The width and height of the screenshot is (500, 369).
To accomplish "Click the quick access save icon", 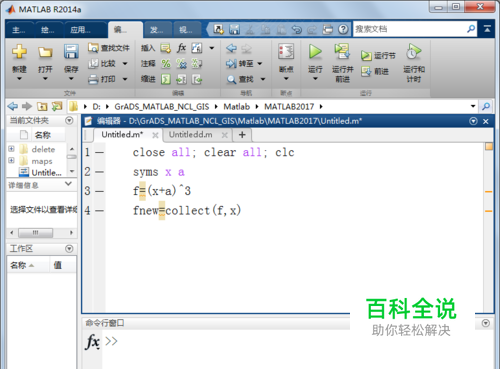I will tap(234, 29).
